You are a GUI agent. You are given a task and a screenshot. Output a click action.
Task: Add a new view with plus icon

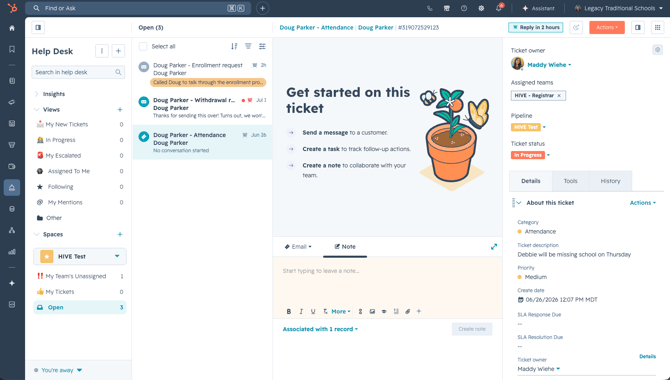tap(120, 109)
